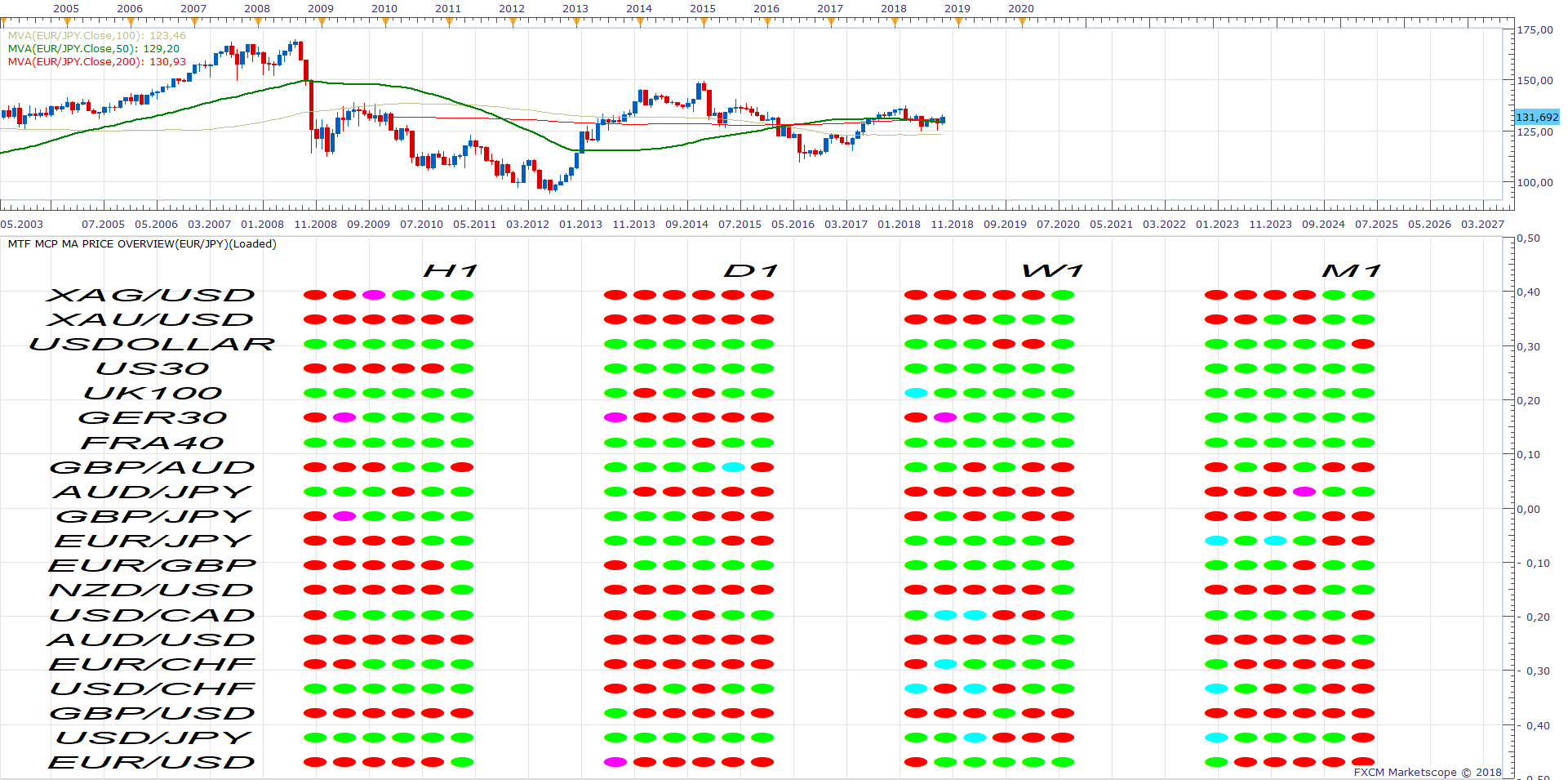1568x780 pixels.
Task: Click the indicator title MTF MCP MA PRICE OVERVIEW
Action: (142, 244)
